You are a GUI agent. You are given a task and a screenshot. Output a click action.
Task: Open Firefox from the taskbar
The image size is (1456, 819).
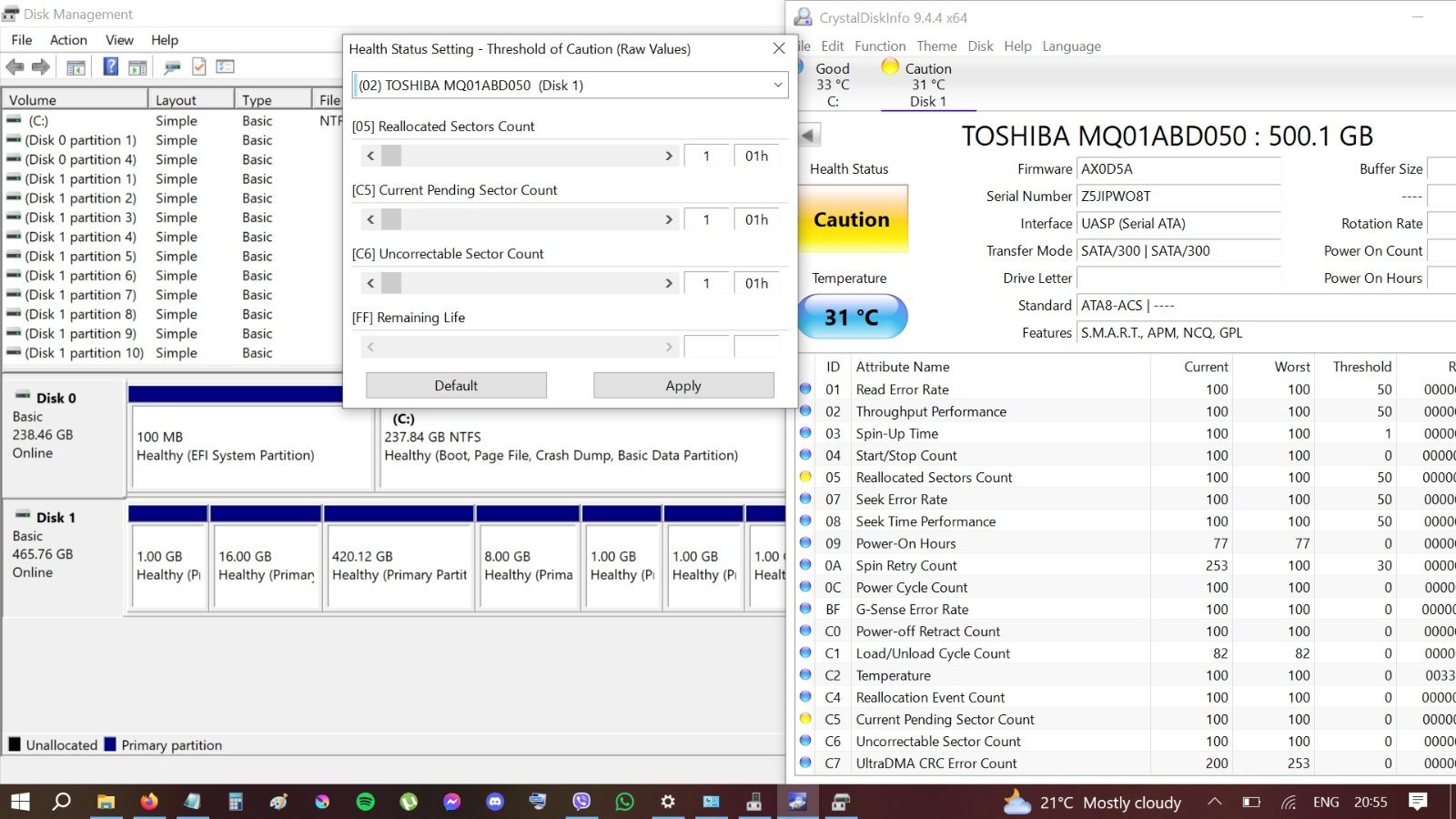click(149, 802)
